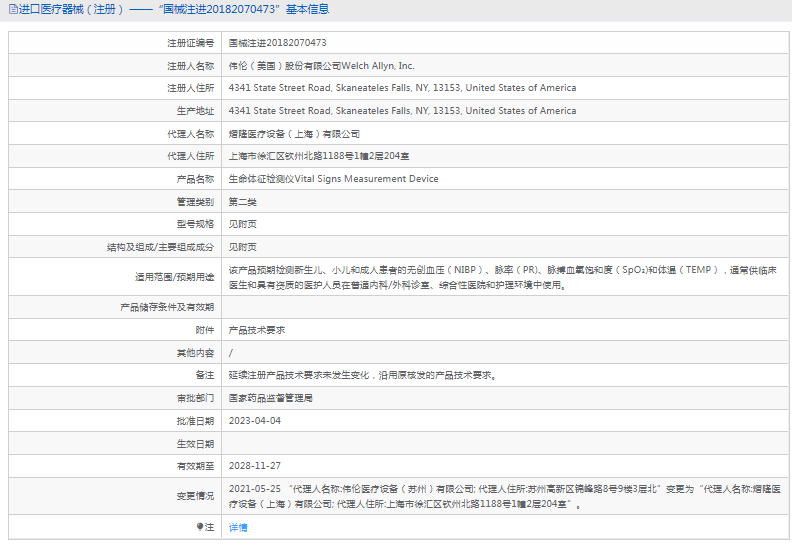Image resolution: width=792 pixels, height=546 pixels.
Task: Click the approval date 2023-04-04
Action: click(254, 420)
